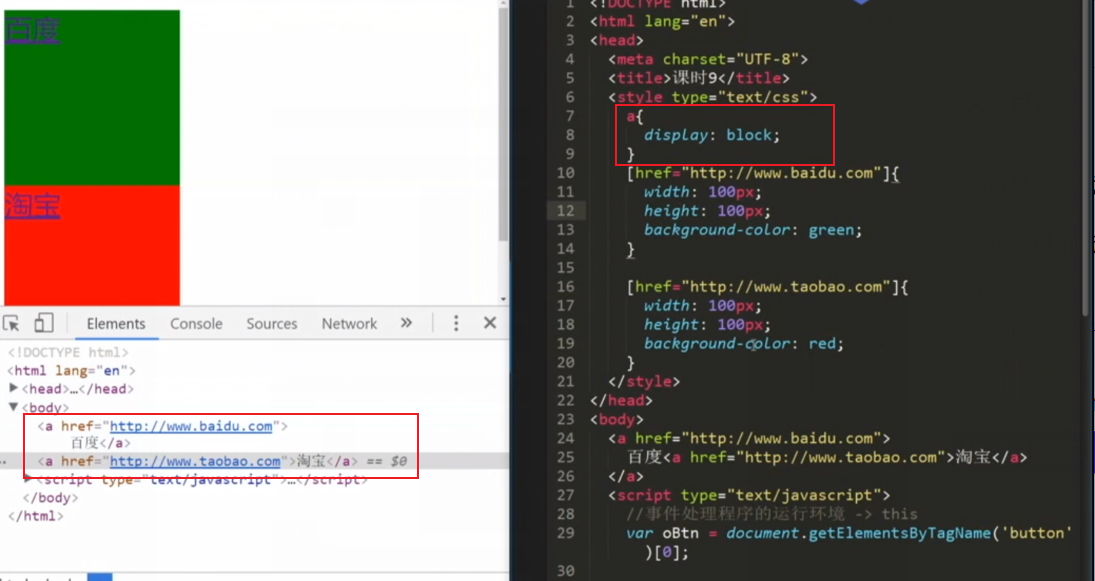Screen dimensions: 1095x581
Task: Toggle the device toolbar icon in DevTools
Action: (44, 323)
